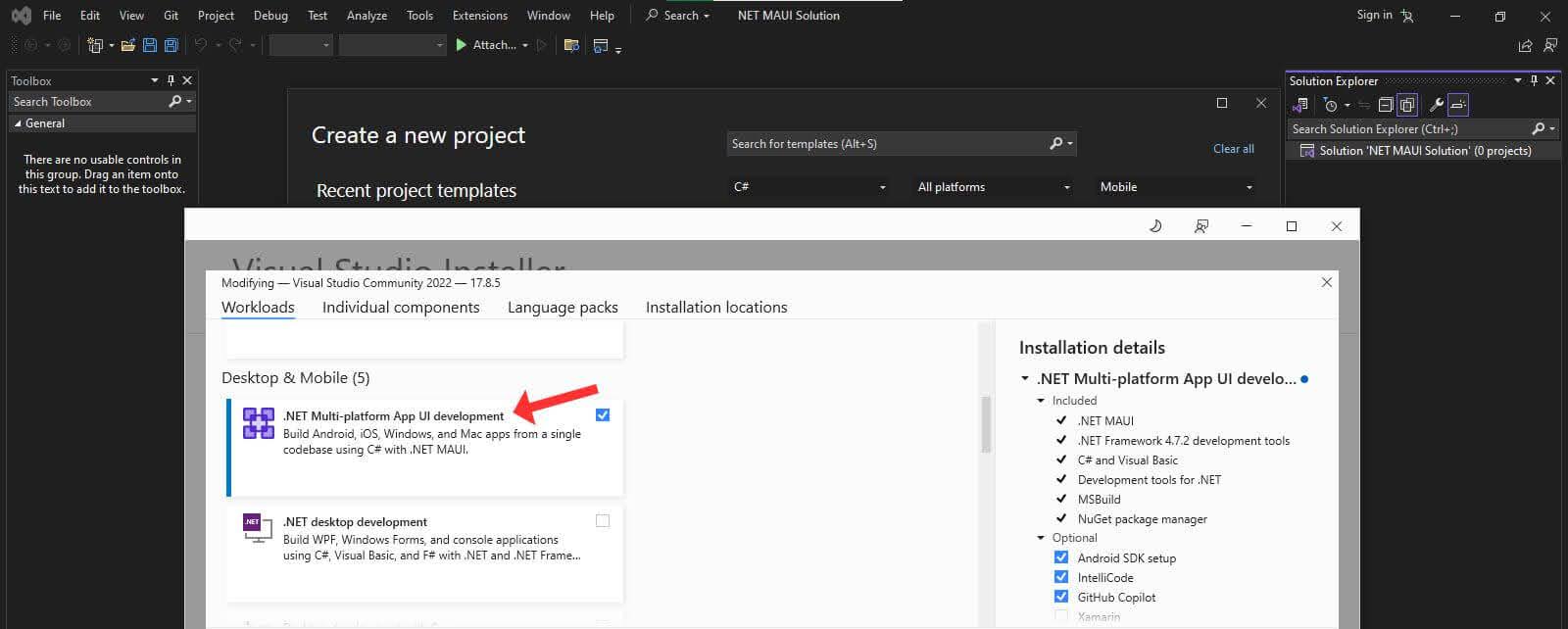Open Solution Explorer window options arrow
This screenshot has height=629, width=1568.
(1518, 80)
